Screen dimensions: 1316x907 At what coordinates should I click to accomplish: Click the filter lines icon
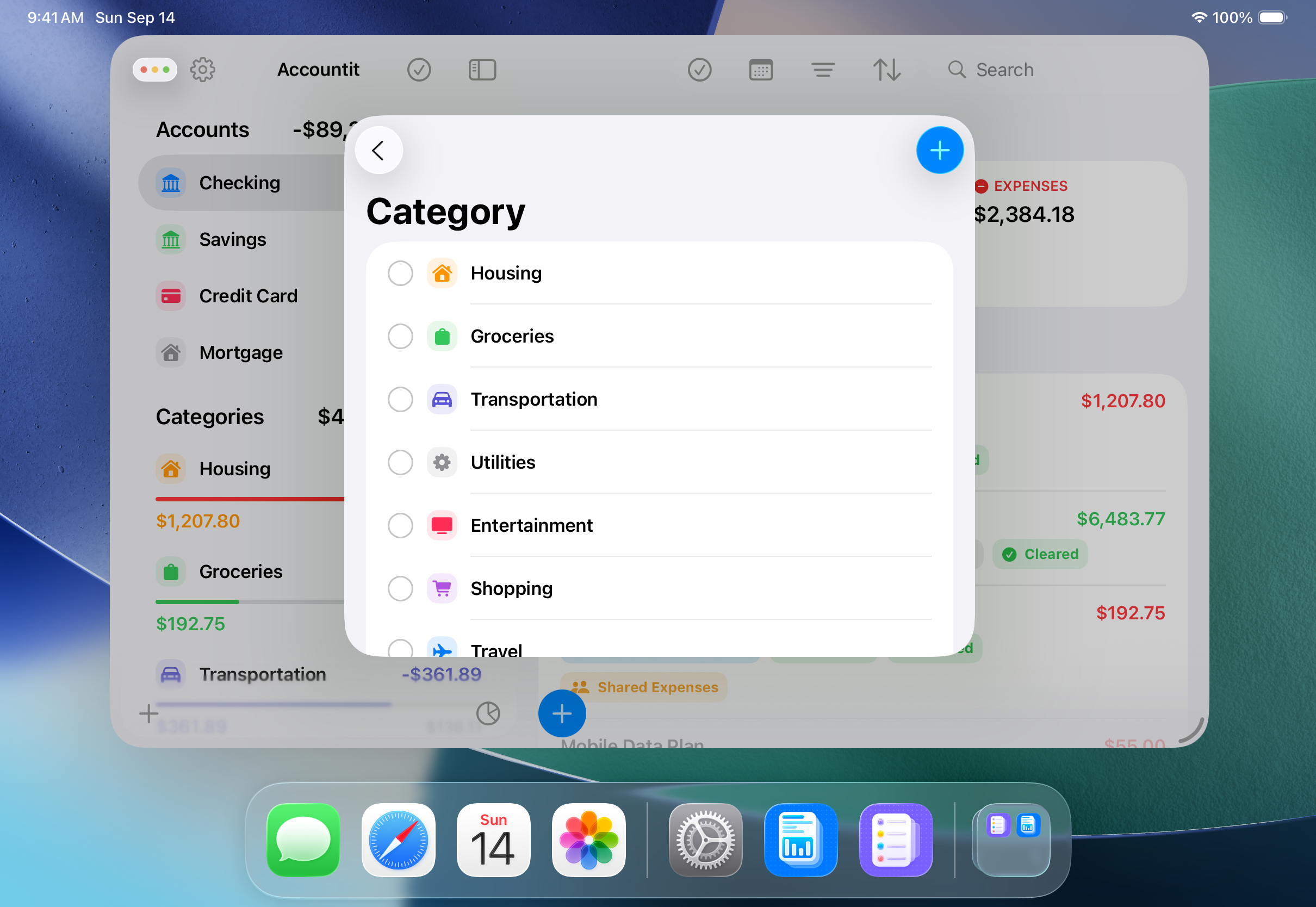822,70
